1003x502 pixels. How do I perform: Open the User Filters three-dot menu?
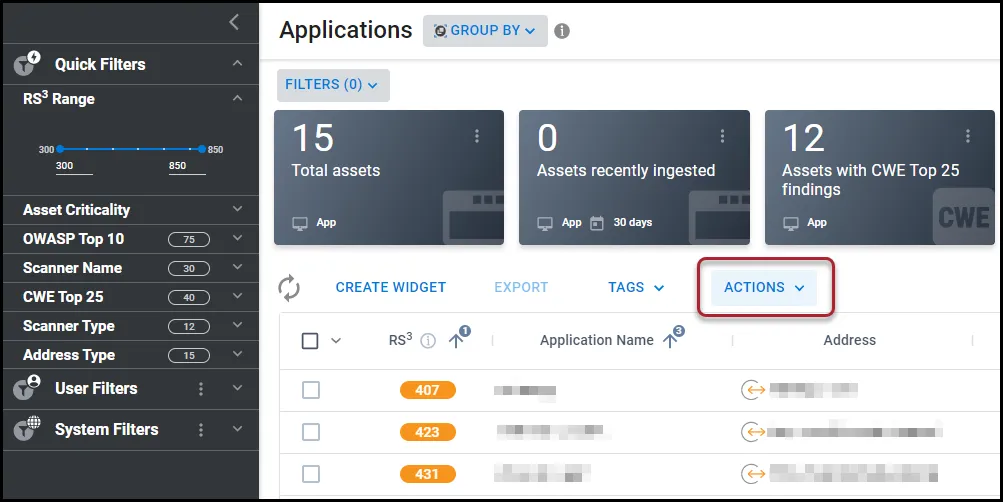[x=201, y=388]
